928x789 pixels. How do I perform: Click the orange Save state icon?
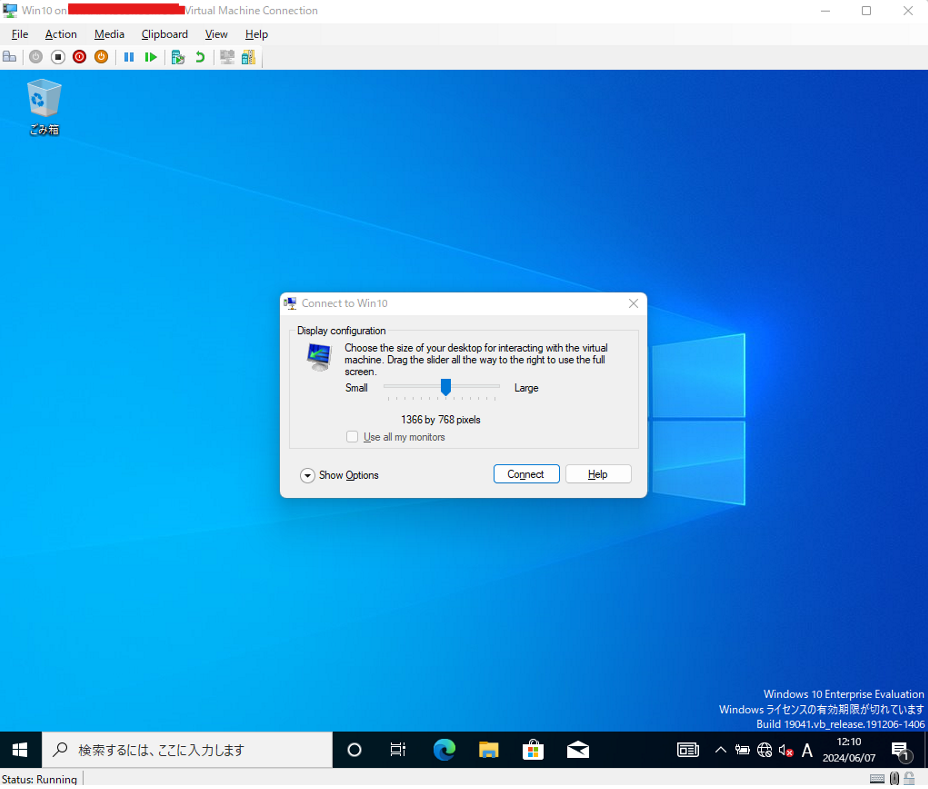[101, 57]
